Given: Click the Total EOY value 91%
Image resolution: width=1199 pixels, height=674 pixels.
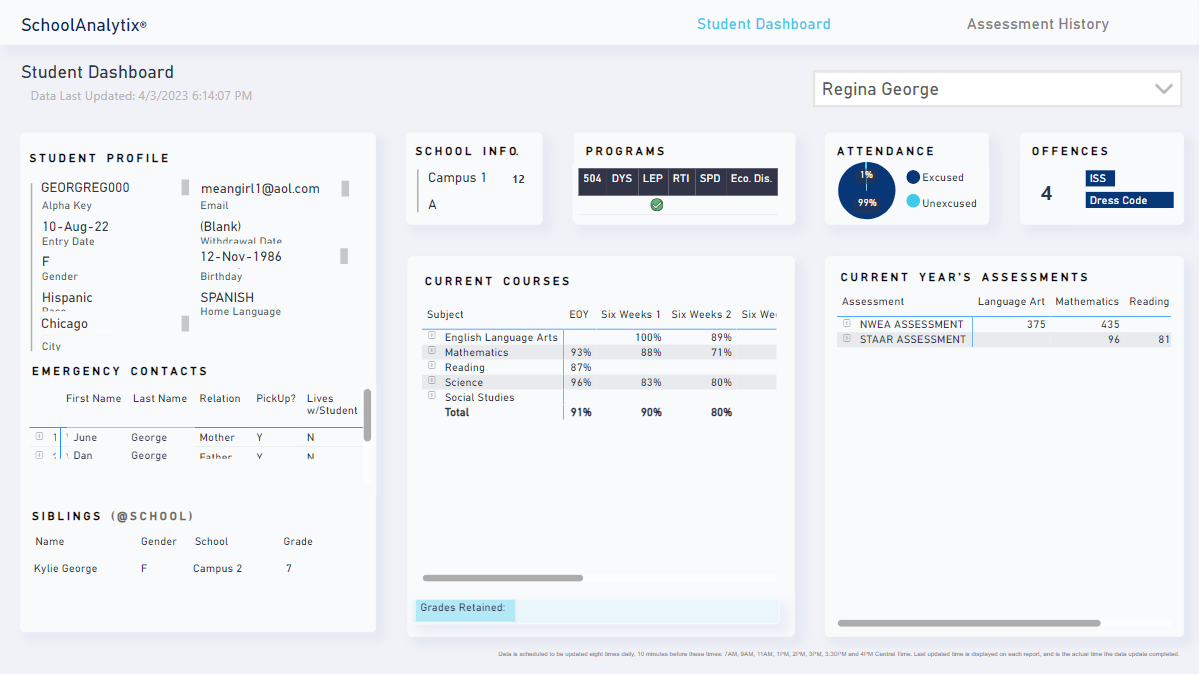Looking at the screenshot, I should click(x=581, y=412).
